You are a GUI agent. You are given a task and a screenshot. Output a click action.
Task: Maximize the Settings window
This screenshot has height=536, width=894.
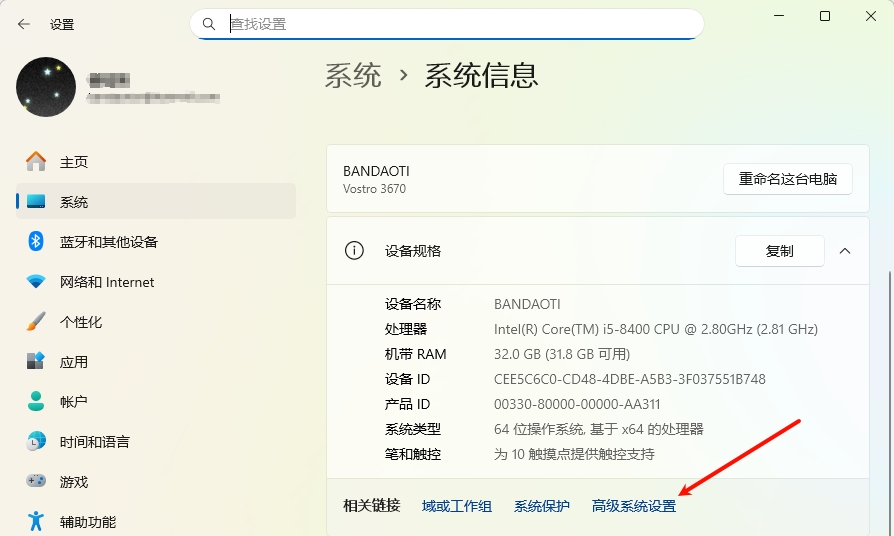click(x=824, y=16)
